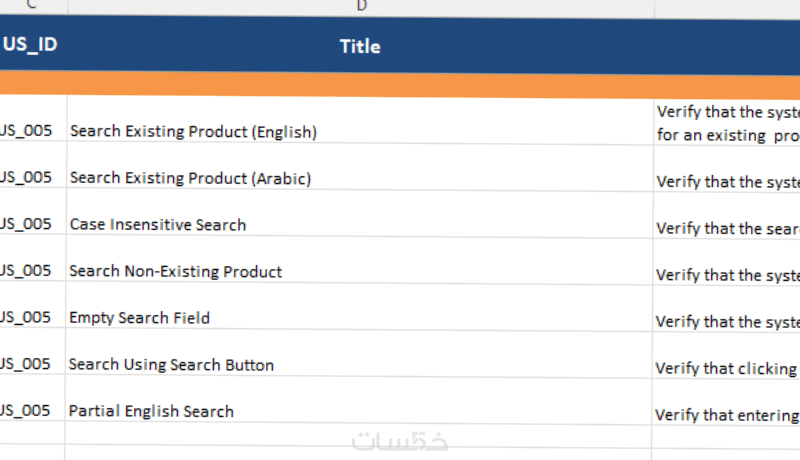
Task: Open description cell in Case Insensitive Search row
Action: [x=727, y=228]
